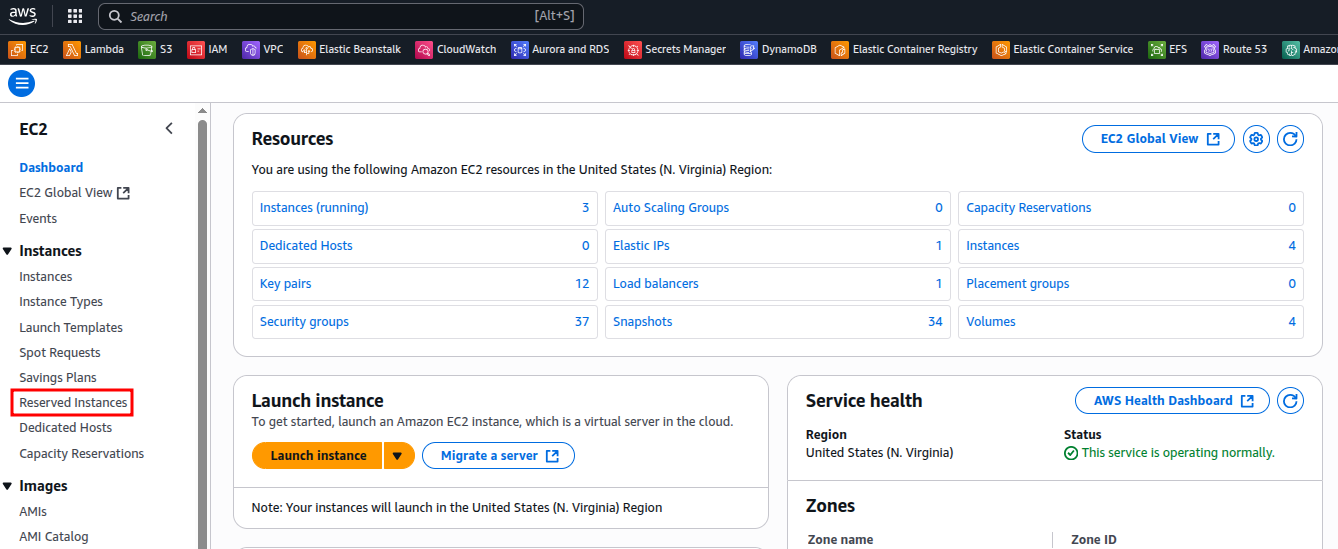
Task: Focus the AWS search box
Action: pos(340,16)
